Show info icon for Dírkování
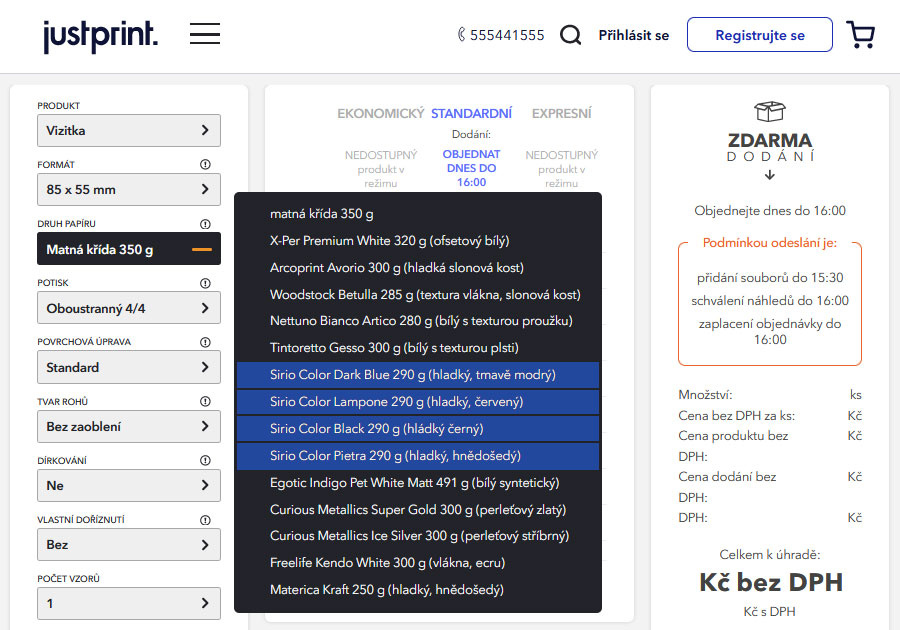Viewport: 900px width, 630px height. tap(205, 460)
